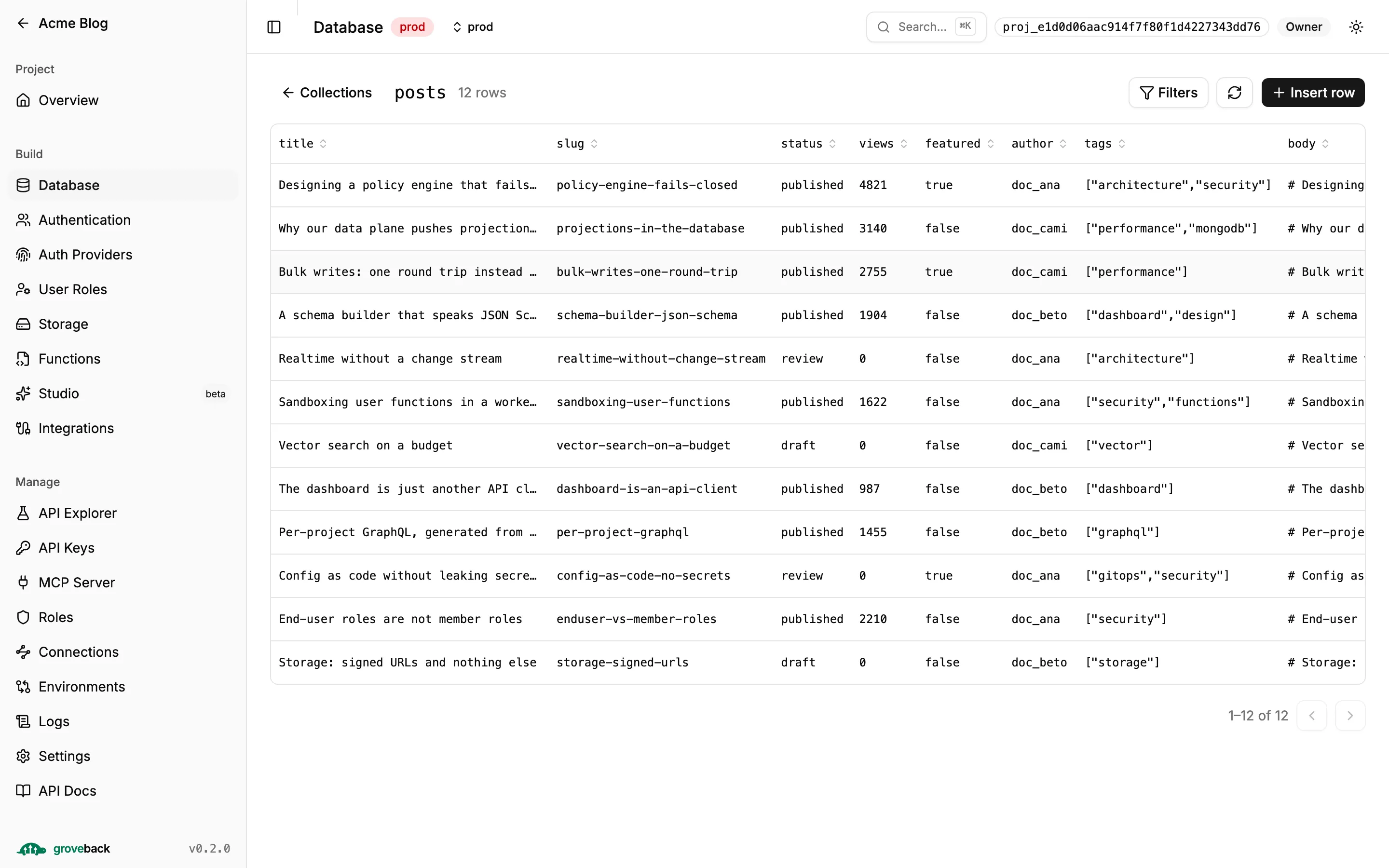The width and height of the screenshot is (1389, 868).
Task: Click the Auth Providers fingerprint icon
Action: pos(23,255)
